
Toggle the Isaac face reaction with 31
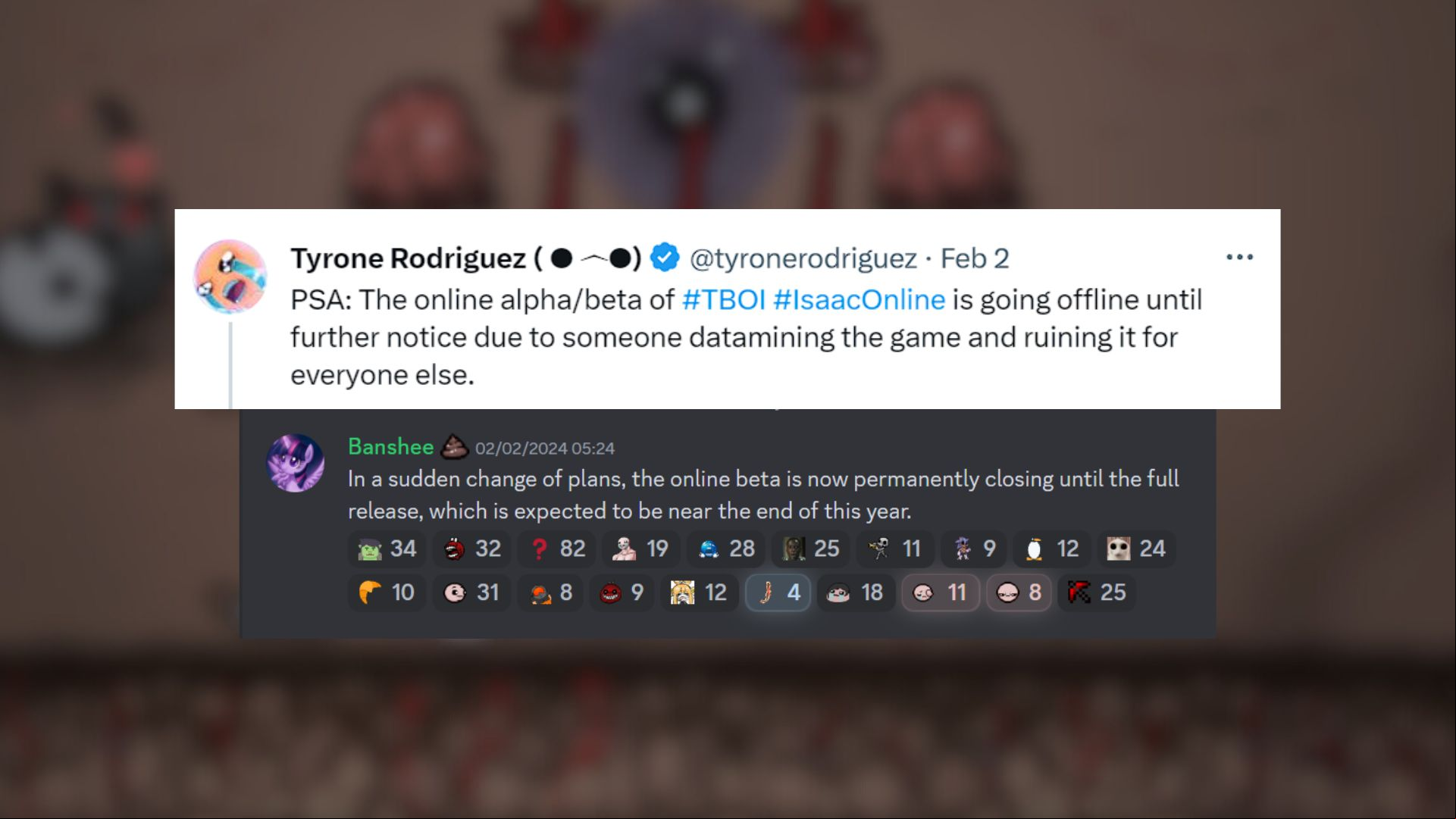coord(471,592)
